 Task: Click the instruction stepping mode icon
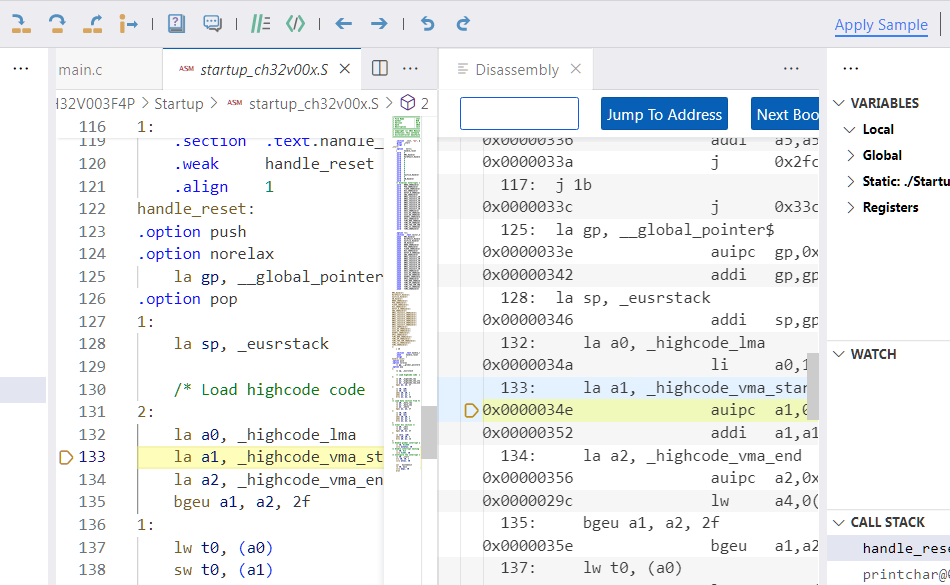129,23
